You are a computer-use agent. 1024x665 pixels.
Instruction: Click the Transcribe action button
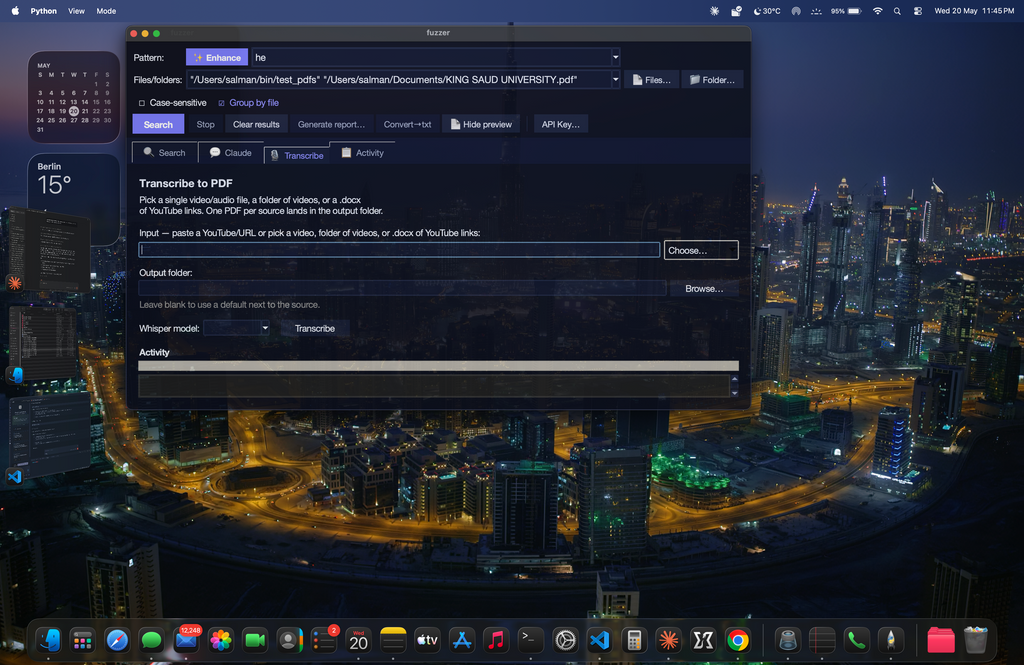tap(314, 328)
